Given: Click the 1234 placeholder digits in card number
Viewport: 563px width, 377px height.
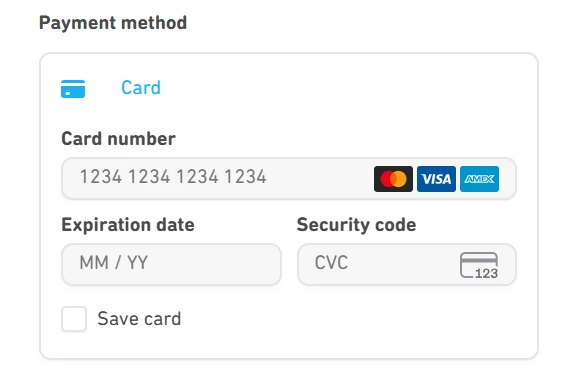Looking at the screenshot, I should point(173,177).
